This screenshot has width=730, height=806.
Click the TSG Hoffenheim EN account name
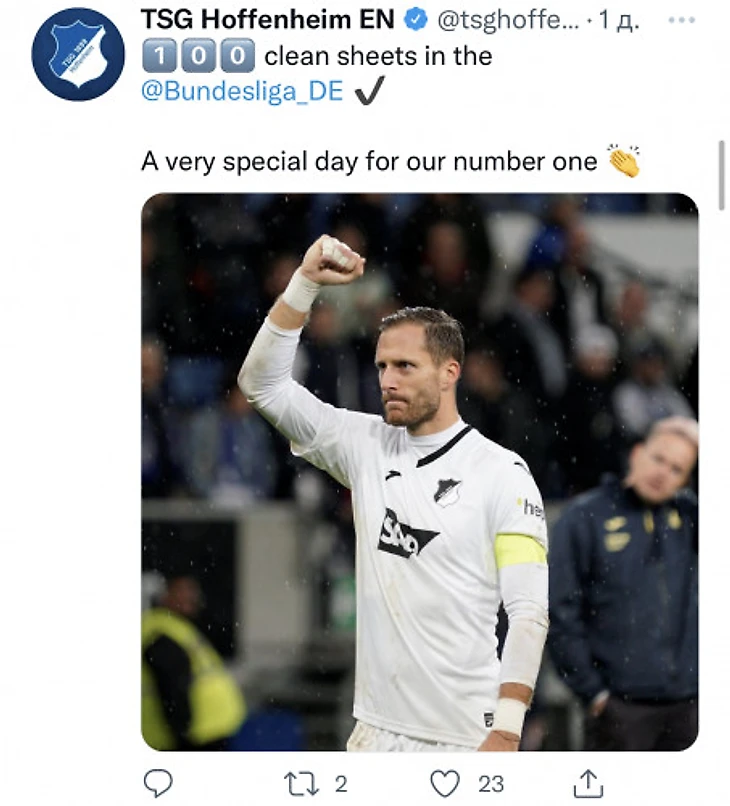[x=267, y=20]
